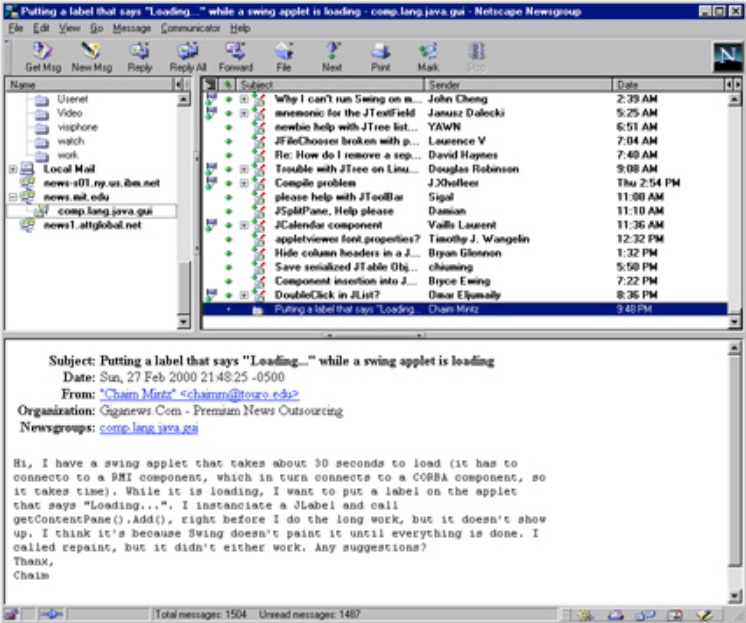Open the File menu
The height and width of the screenshot is (623, 746).
tap(16, 28)
